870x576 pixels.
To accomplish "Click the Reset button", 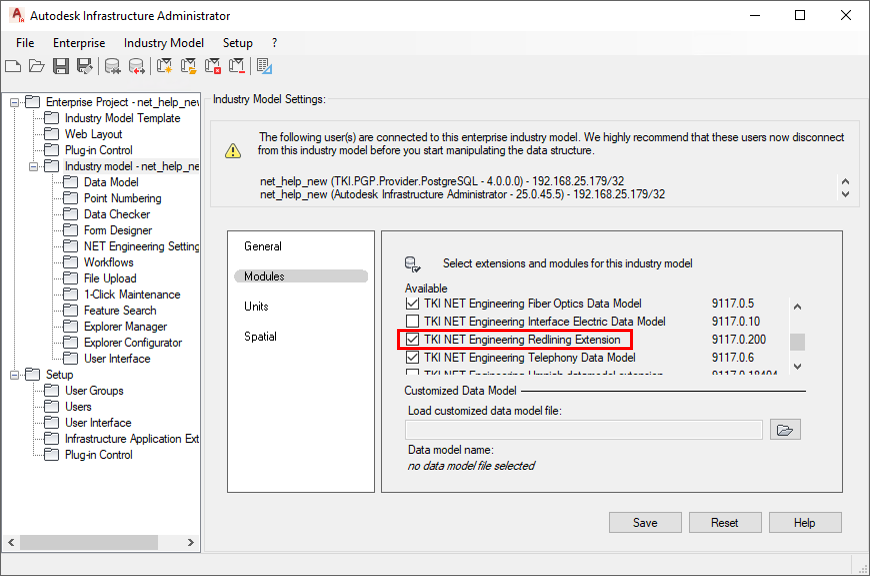I will point(725,523).
